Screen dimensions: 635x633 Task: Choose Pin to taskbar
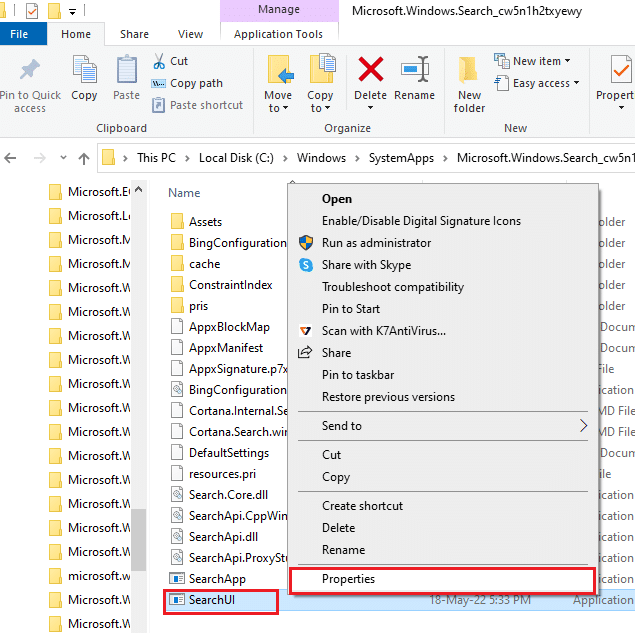tap(358, 375)
